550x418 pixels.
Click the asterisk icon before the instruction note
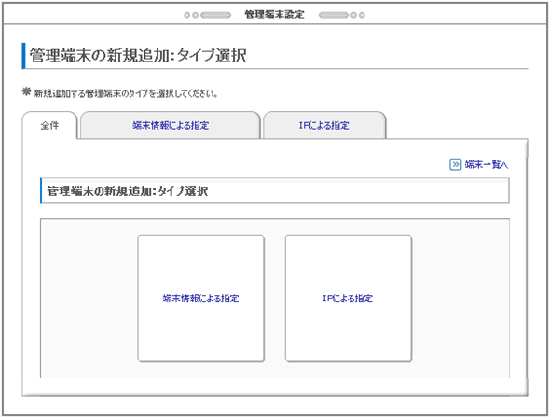26,92
